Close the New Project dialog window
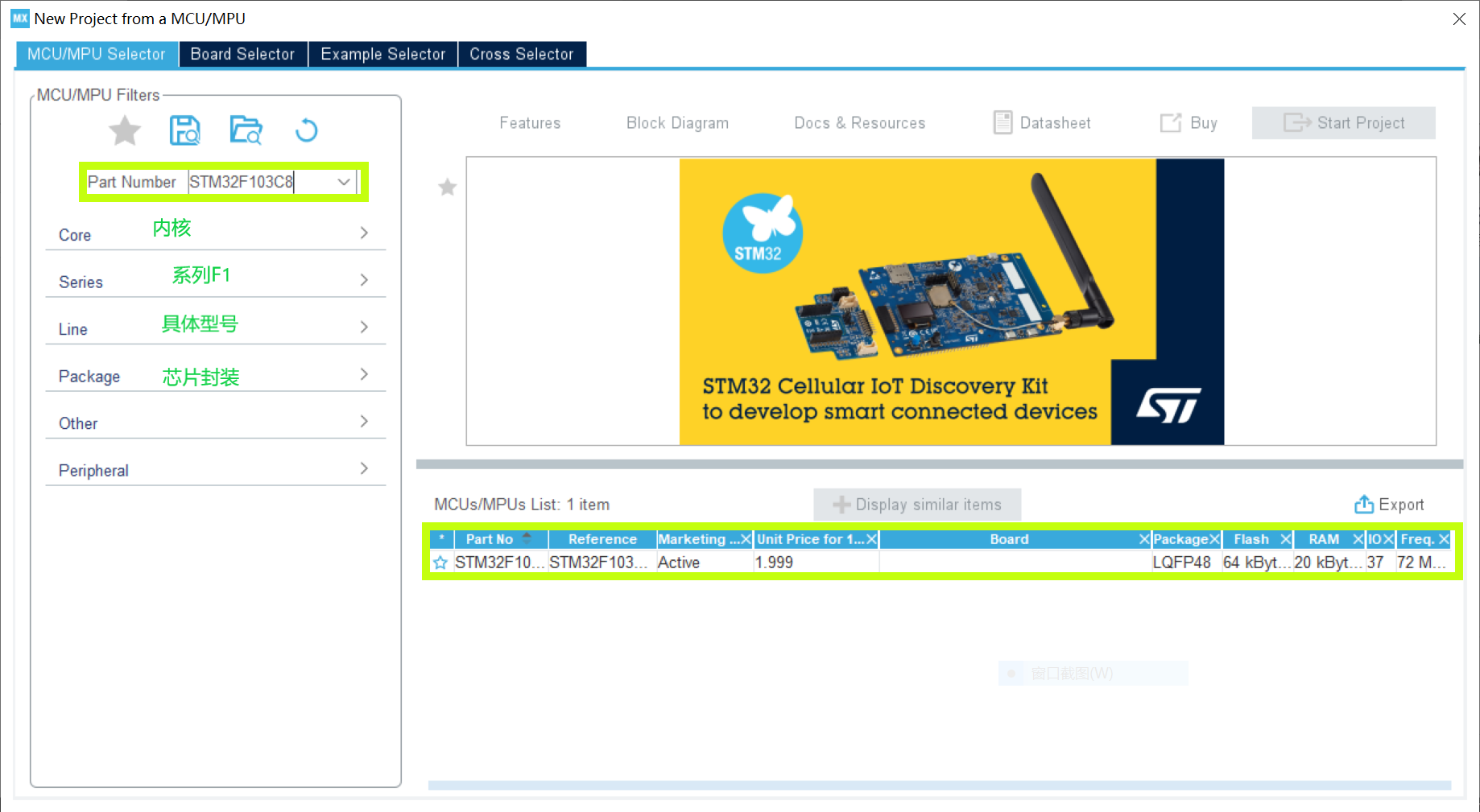 (1459, 19)
